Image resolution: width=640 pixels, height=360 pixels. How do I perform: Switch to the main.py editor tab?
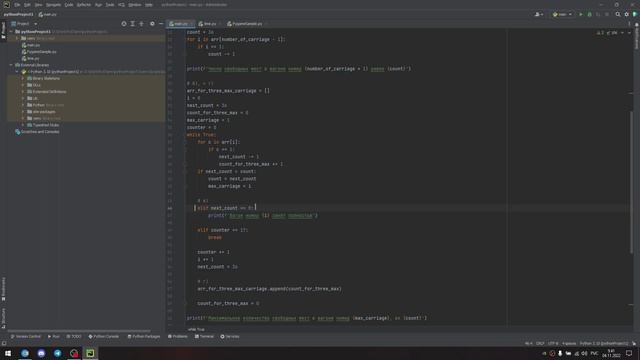[180, 24]
